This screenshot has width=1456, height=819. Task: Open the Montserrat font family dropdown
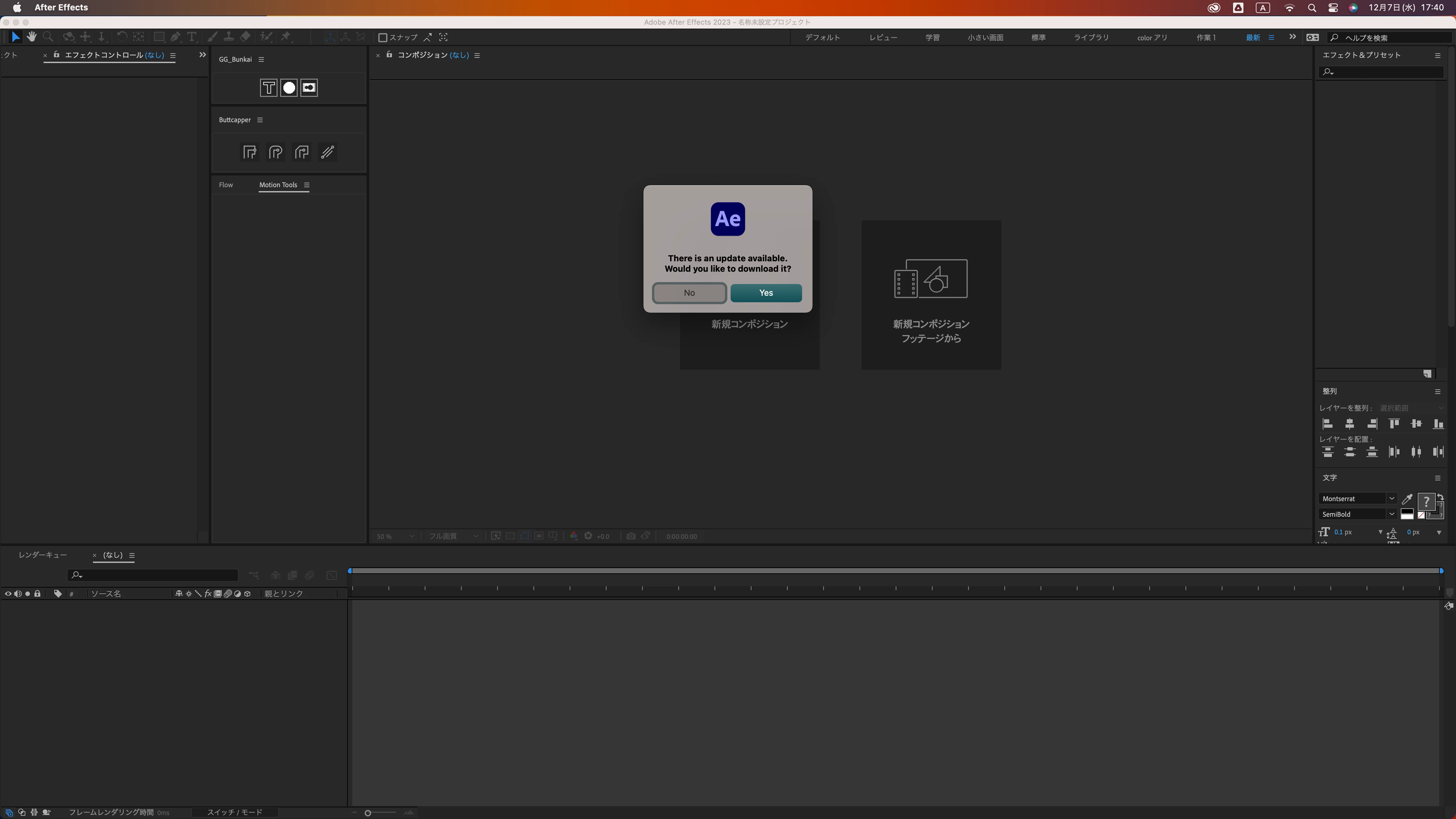(x=1391, y=499)
